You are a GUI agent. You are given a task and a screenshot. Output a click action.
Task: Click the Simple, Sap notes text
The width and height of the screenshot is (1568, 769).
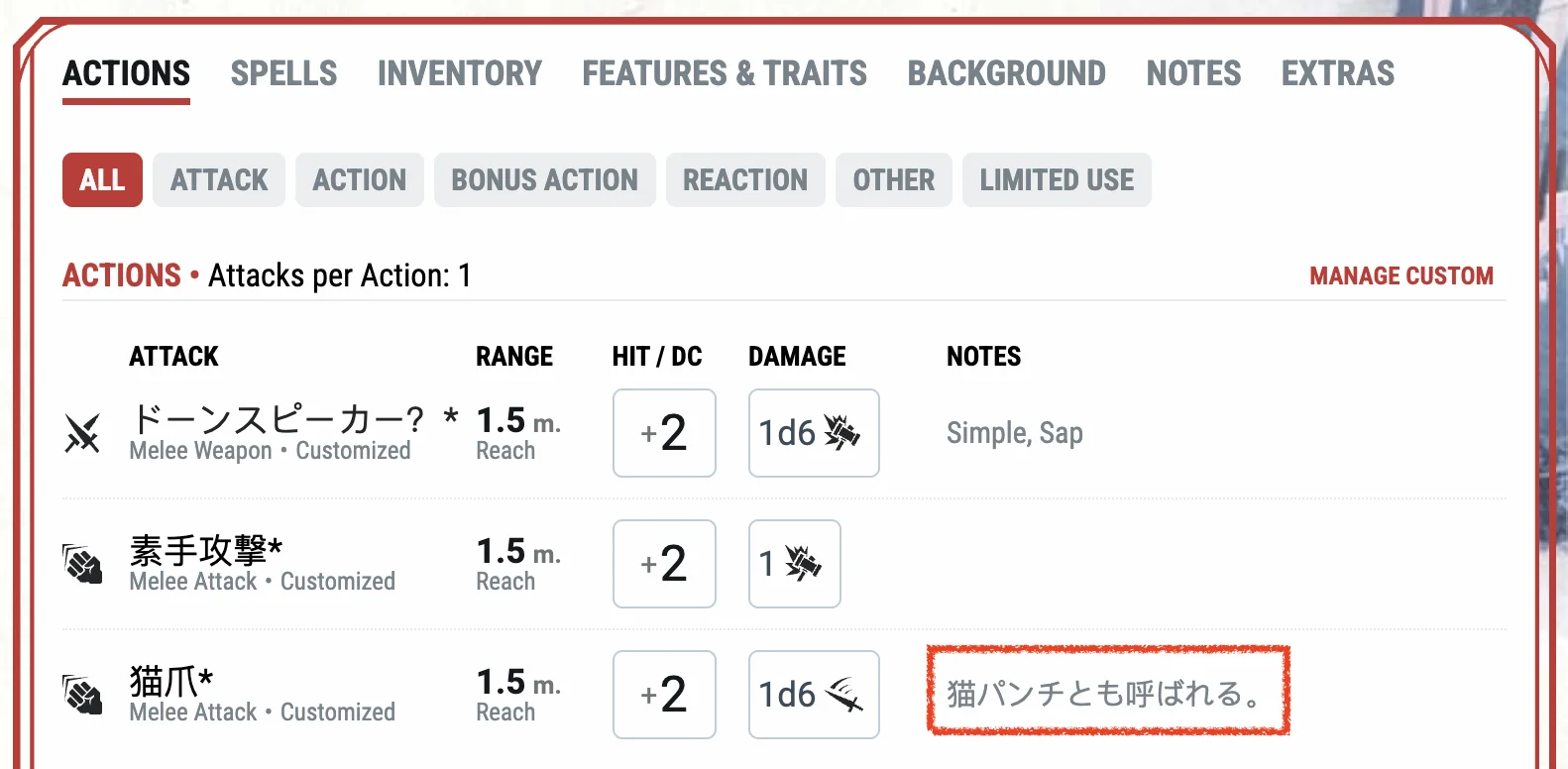click(1015, 433)
